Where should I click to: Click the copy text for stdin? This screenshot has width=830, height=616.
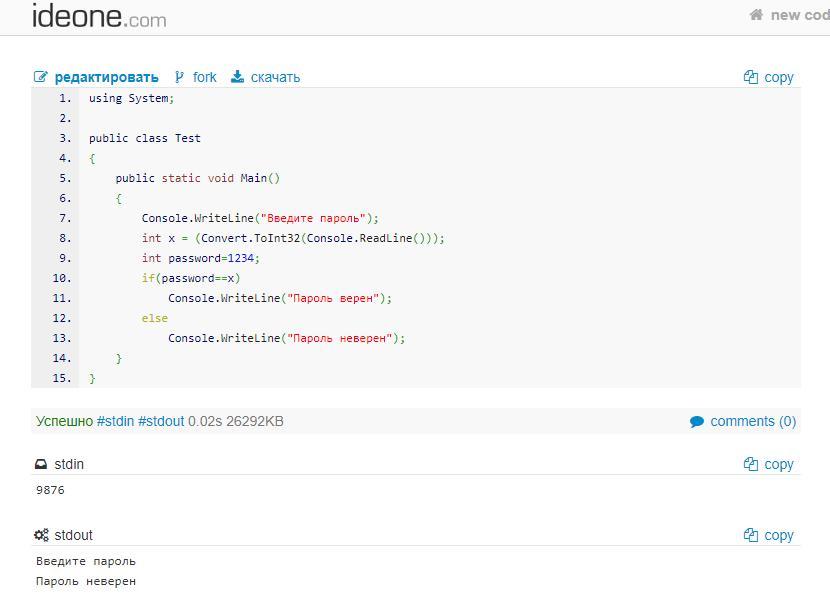click(x=779, y=464)
